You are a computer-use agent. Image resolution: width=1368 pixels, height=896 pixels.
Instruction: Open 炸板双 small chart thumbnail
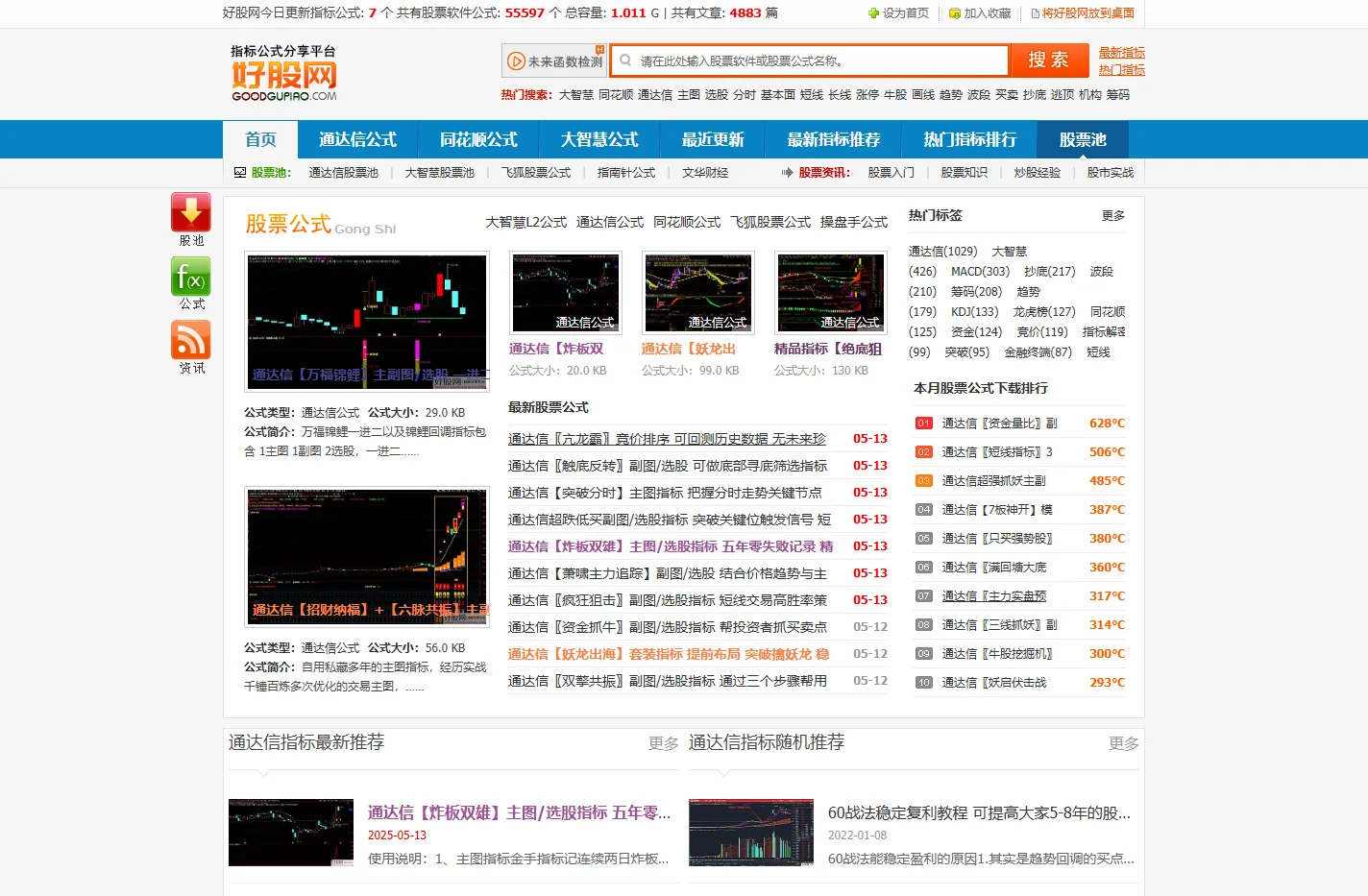tap(565, 292)
